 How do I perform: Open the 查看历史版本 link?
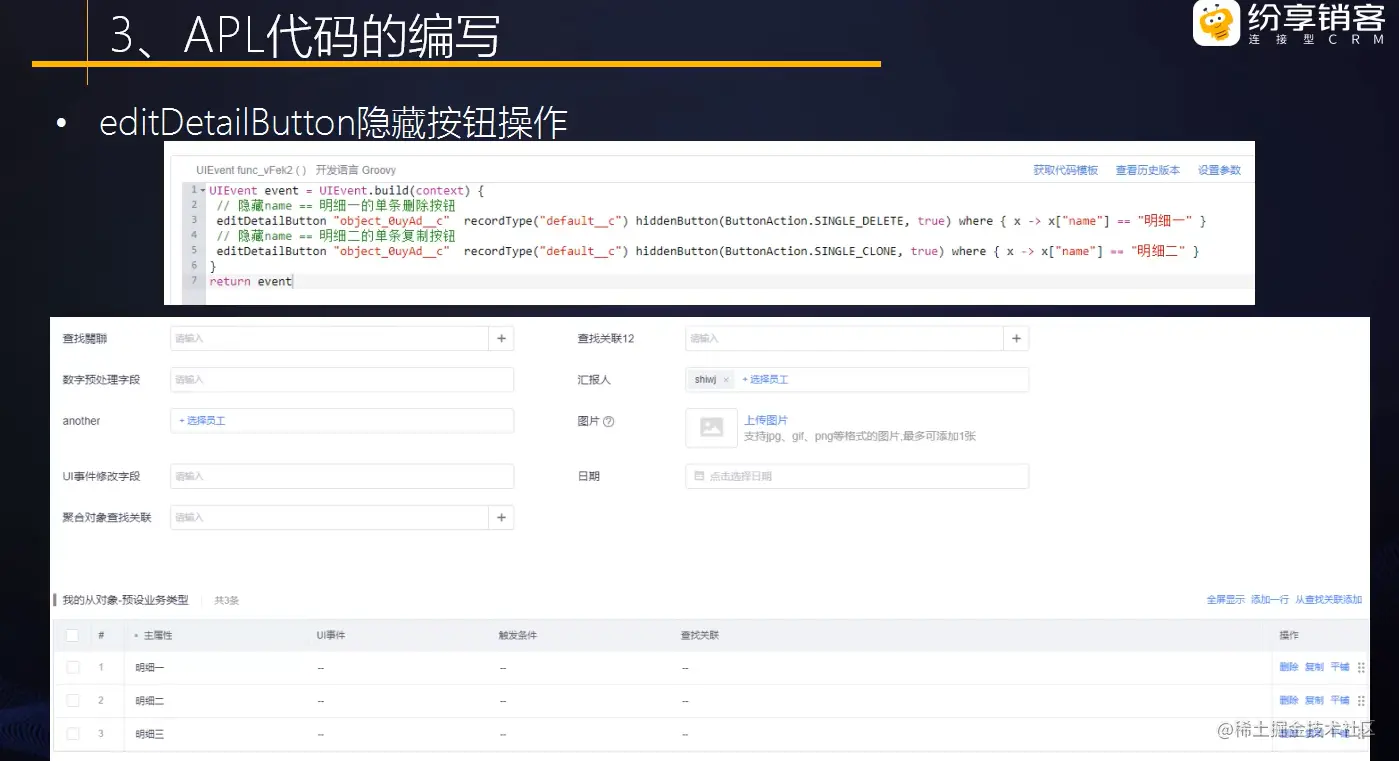coord(1148,170)
